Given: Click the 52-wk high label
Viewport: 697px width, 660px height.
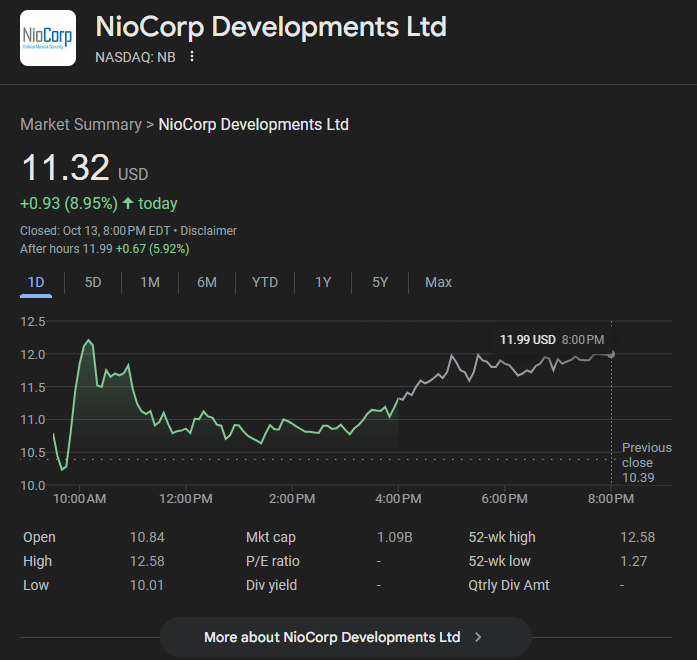Looking at the screenshot, I should [502, 537].
